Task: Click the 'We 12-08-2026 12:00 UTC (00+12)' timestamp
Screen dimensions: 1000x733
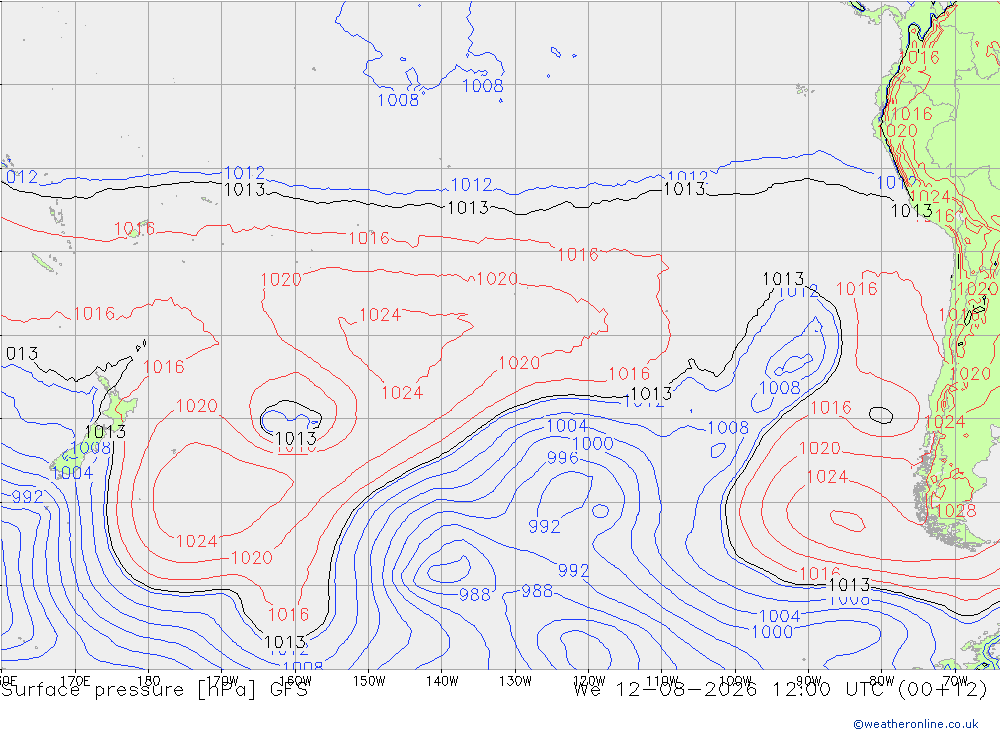Action: point(781,690)
